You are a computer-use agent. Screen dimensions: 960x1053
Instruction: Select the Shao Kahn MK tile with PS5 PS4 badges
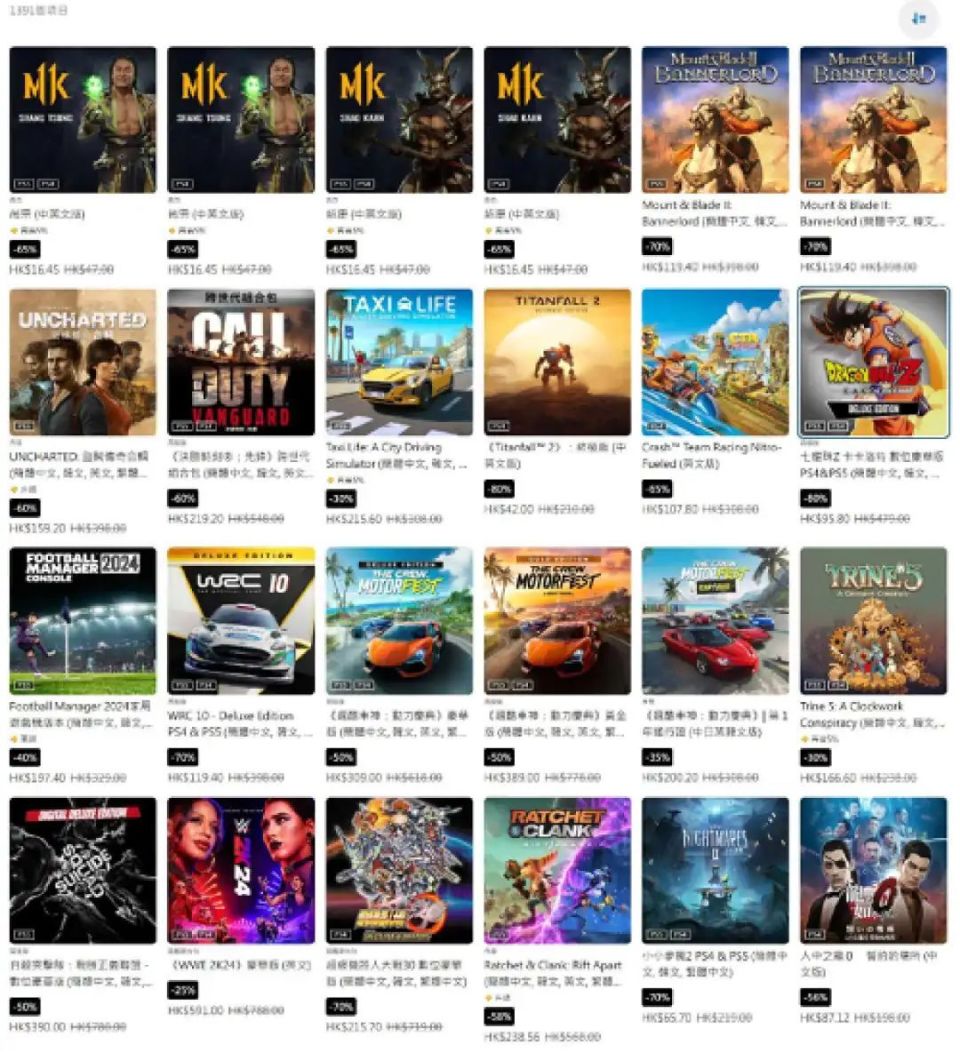coord(399,120)
